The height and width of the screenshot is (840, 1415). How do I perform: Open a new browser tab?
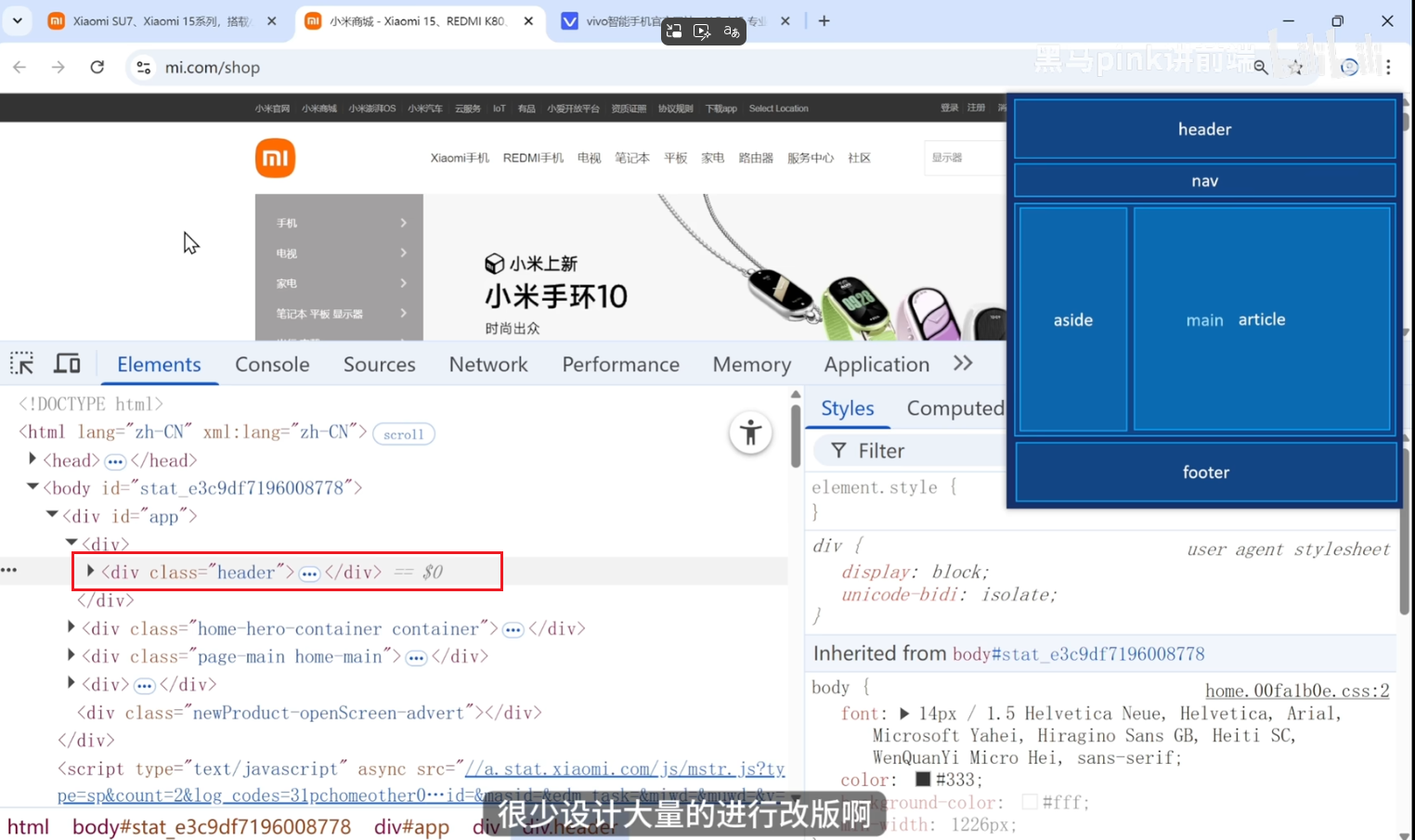[824, 20]
